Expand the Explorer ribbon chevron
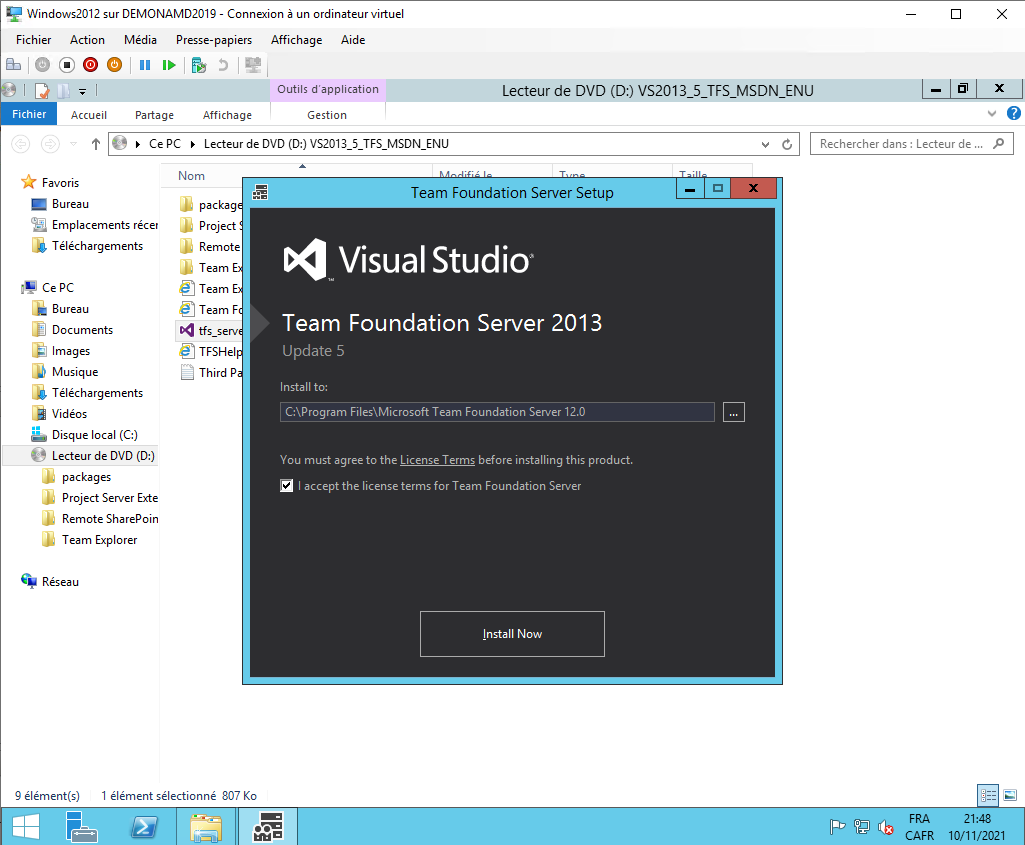Viewport: 1025px width, 845px height. (x=992, y=114)
